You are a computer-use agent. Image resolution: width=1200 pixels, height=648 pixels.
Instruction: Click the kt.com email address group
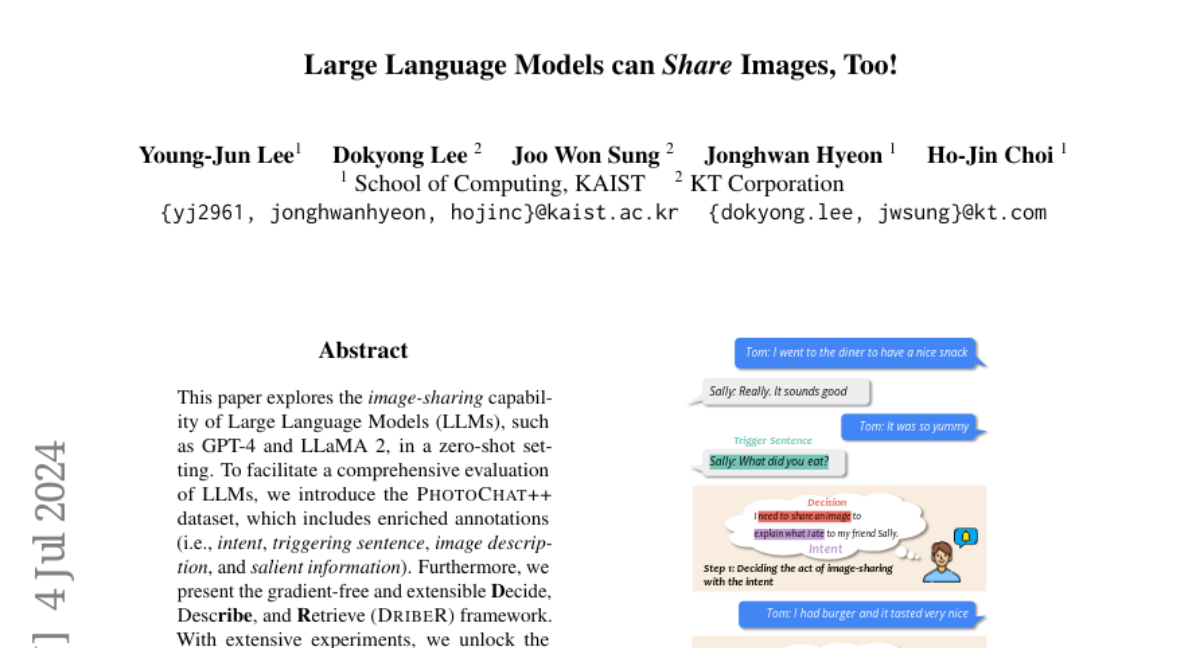[x=877, y=212]
